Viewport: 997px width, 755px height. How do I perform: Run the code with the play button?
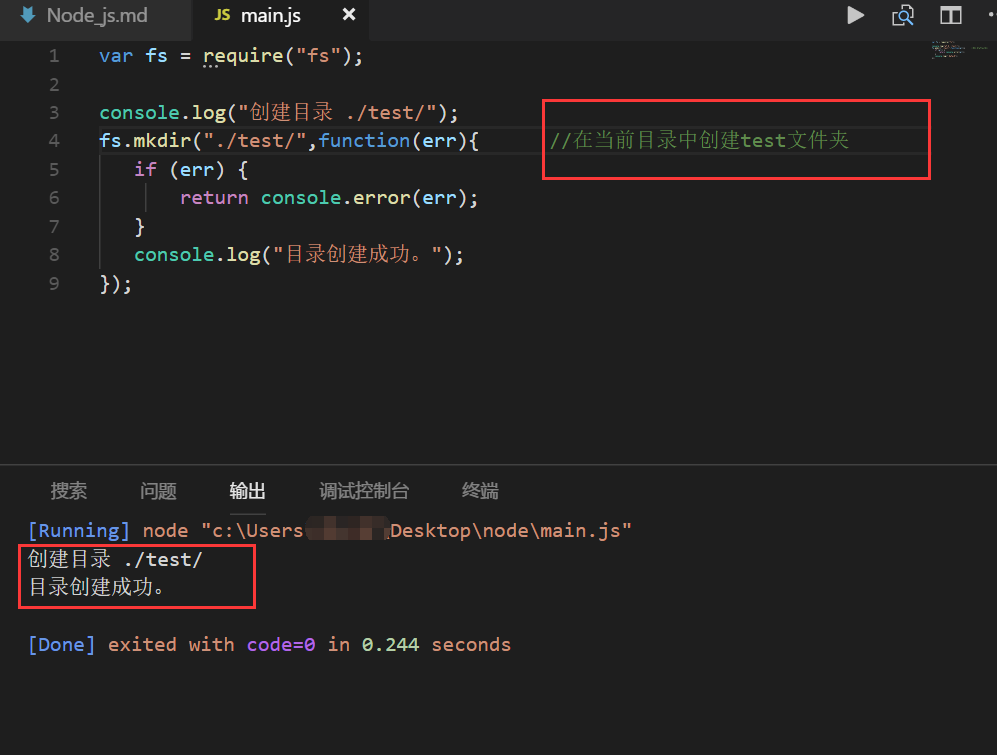[x=855, y=15]
